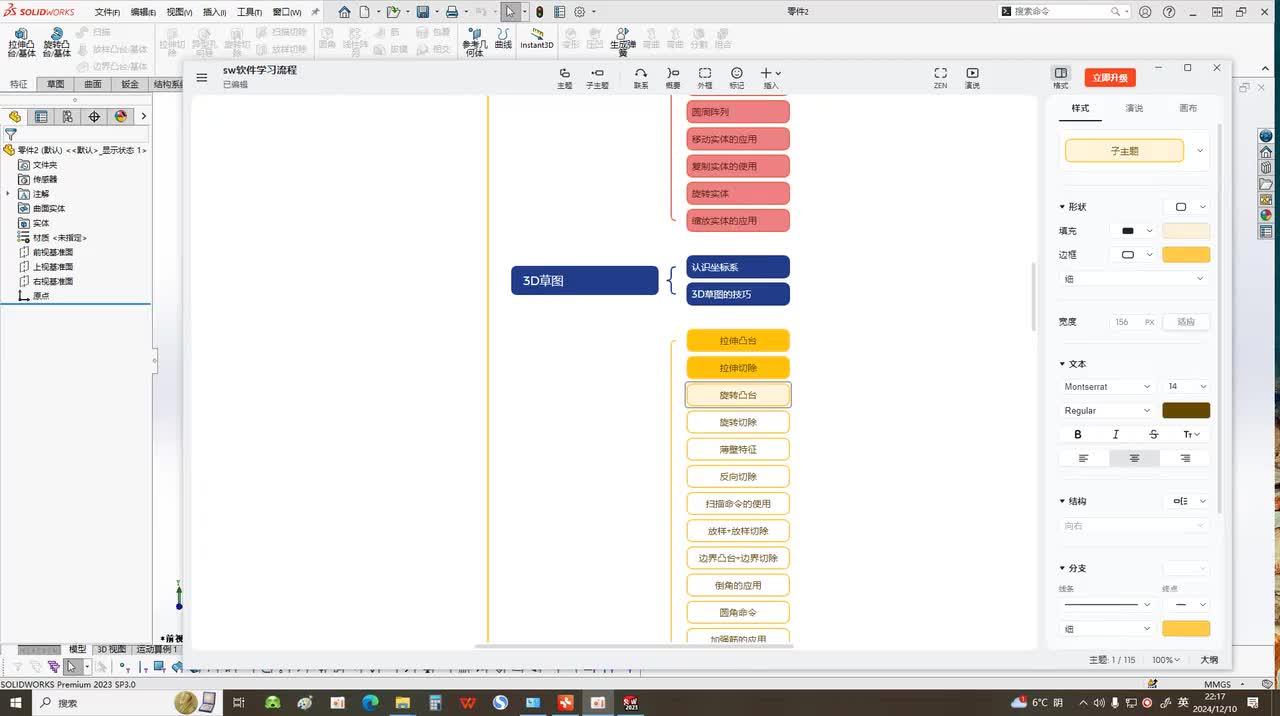Open the SolidWorks 工具 menu
Image resolution: width=1280 pixels, height=716 pixels.
249,12
